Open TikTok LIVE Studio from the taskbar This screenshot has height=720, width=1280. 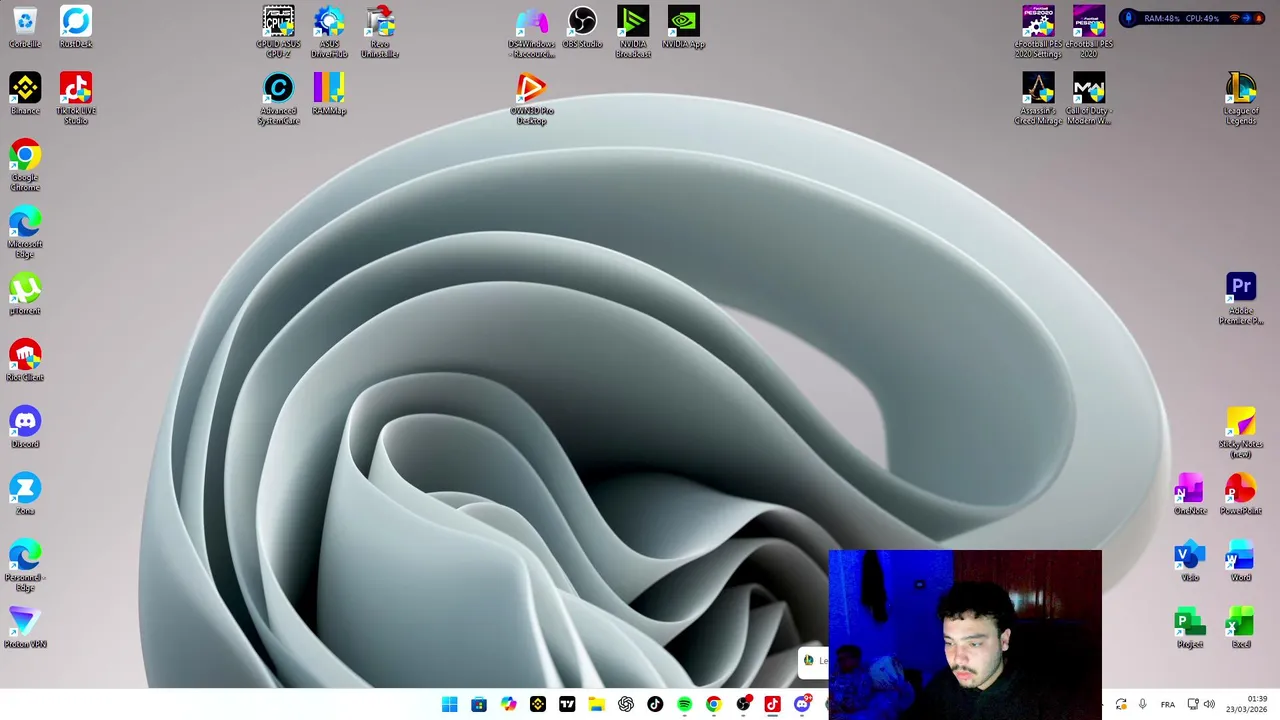(x=772, y=705)
